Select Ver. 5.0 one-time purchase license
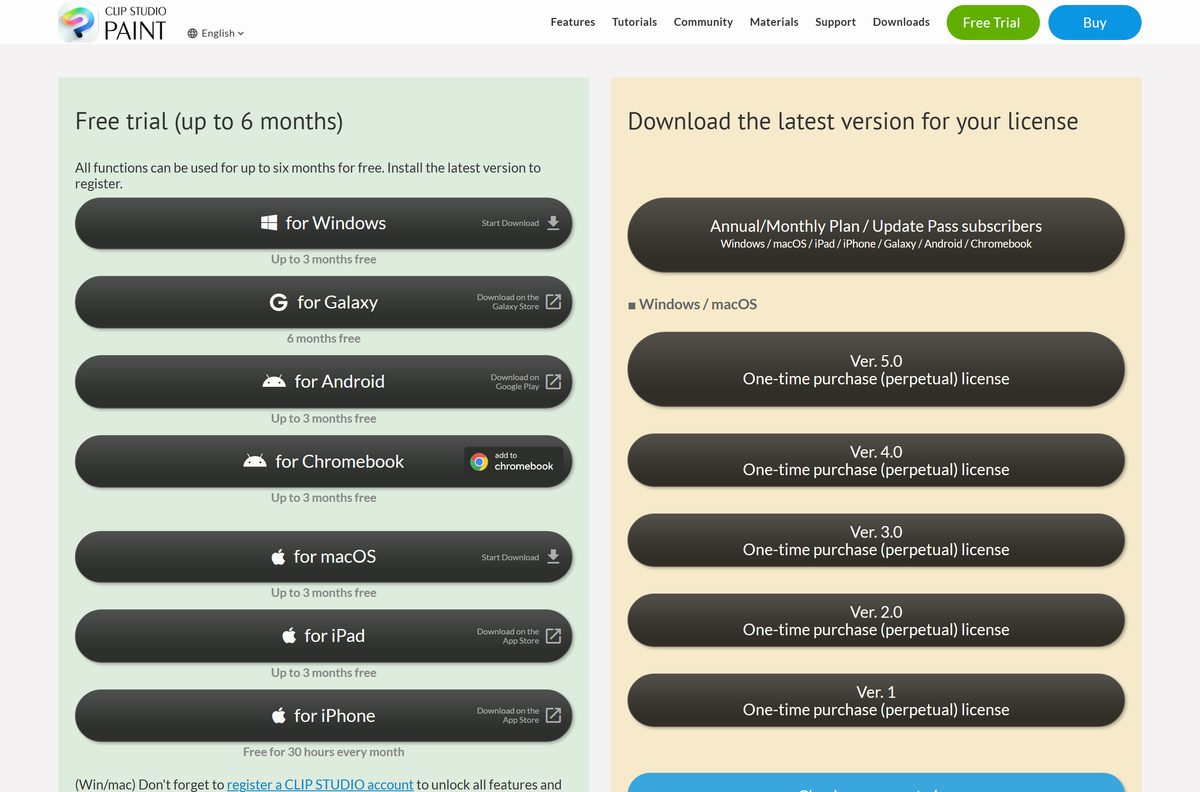This screenshot has width=1200, height=792. [876, 369]
